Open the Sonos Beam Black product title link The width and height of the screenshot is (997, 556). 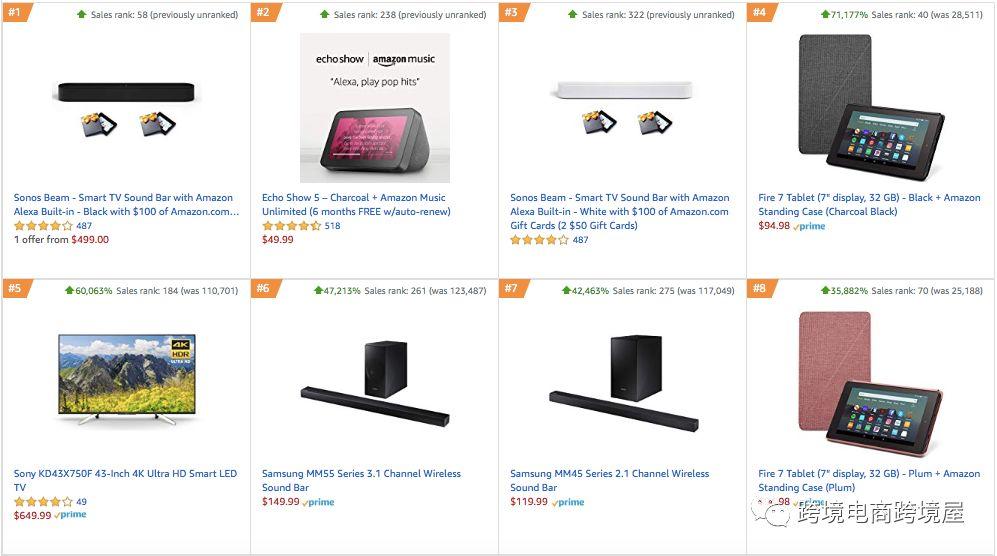point(123,204)
